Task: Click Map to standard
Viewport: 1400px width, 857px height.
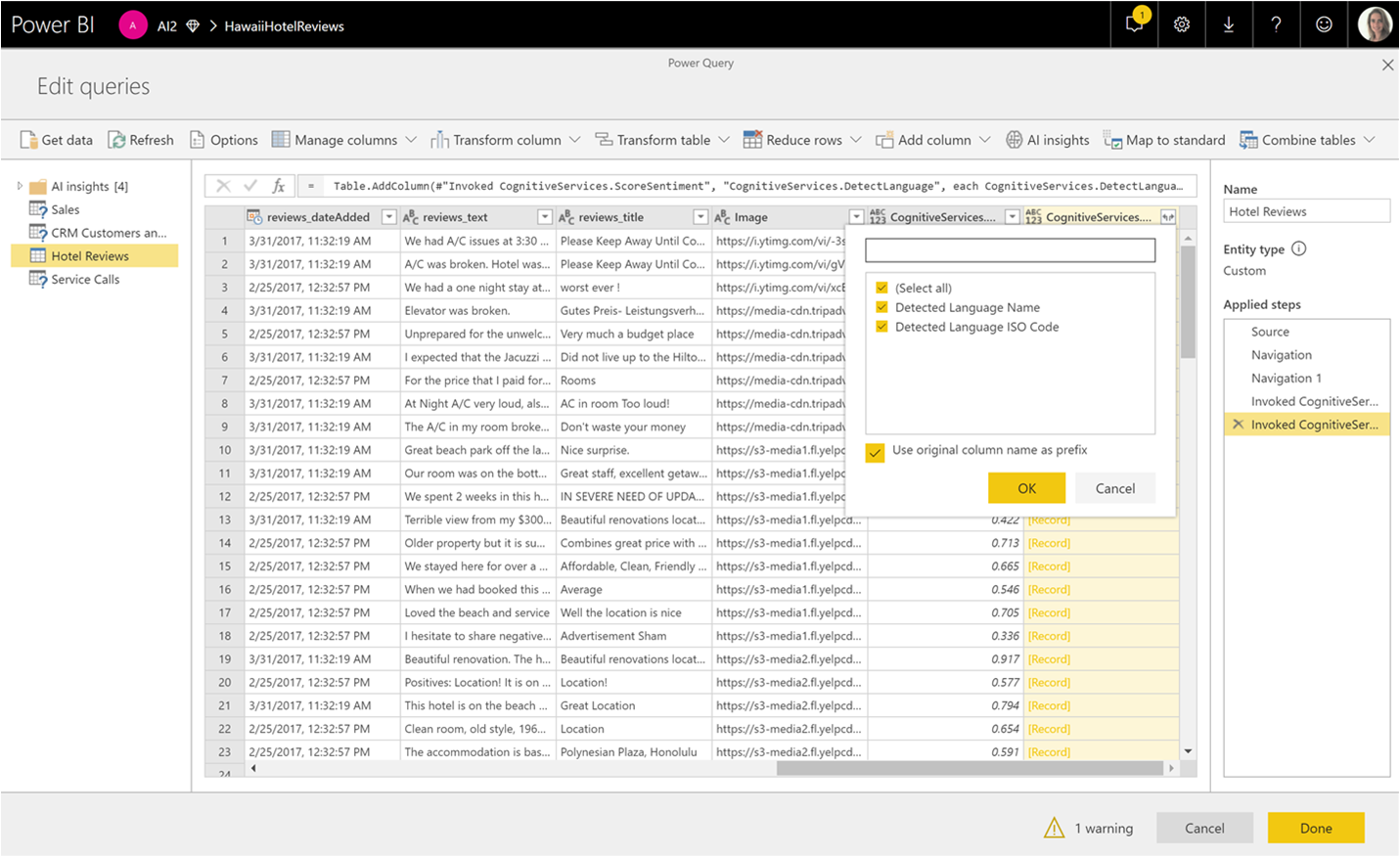Action: (1164, 140)
